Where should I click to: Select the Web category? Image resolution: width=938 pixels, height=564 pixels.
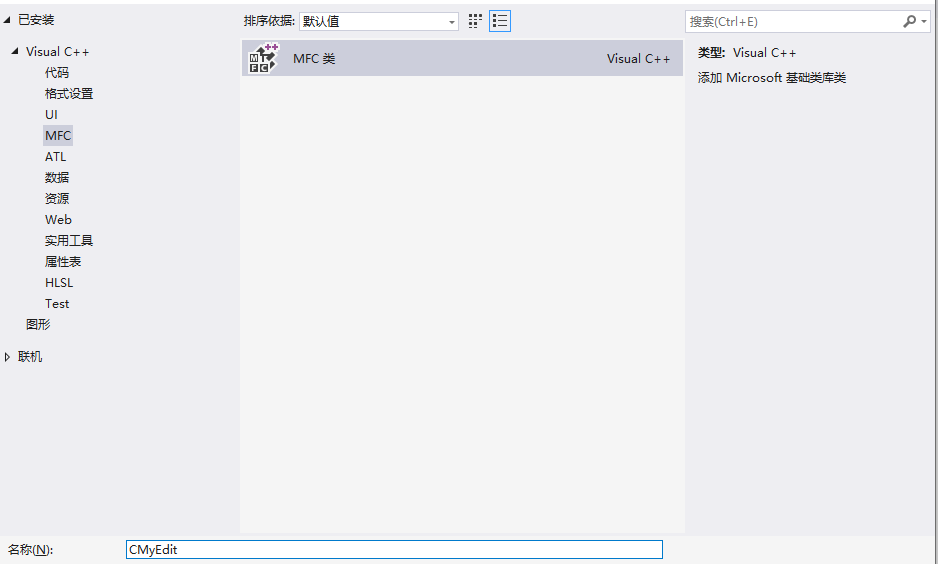(58, 219)
